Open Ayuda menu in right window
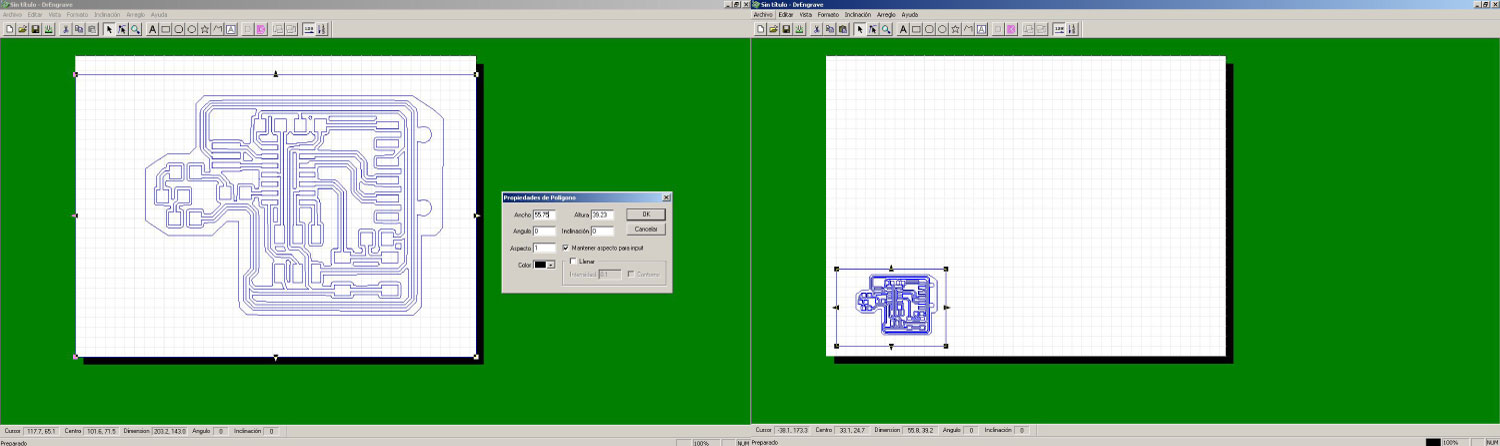Screen dimensions: 1500x446 coord(910,15)
